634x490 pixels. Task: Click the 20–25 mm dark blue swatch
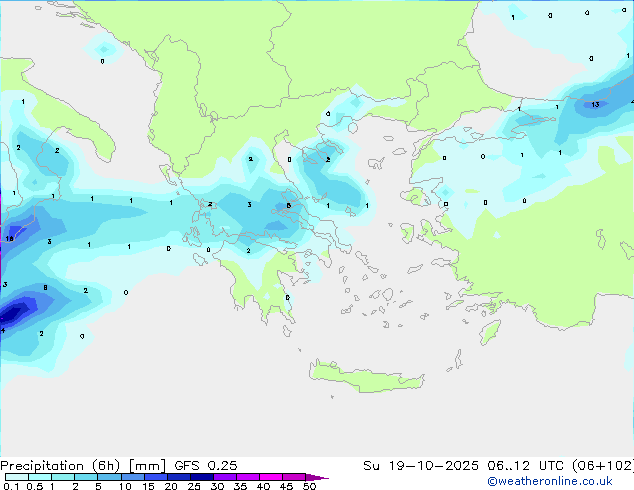click(x=179, y=477)
